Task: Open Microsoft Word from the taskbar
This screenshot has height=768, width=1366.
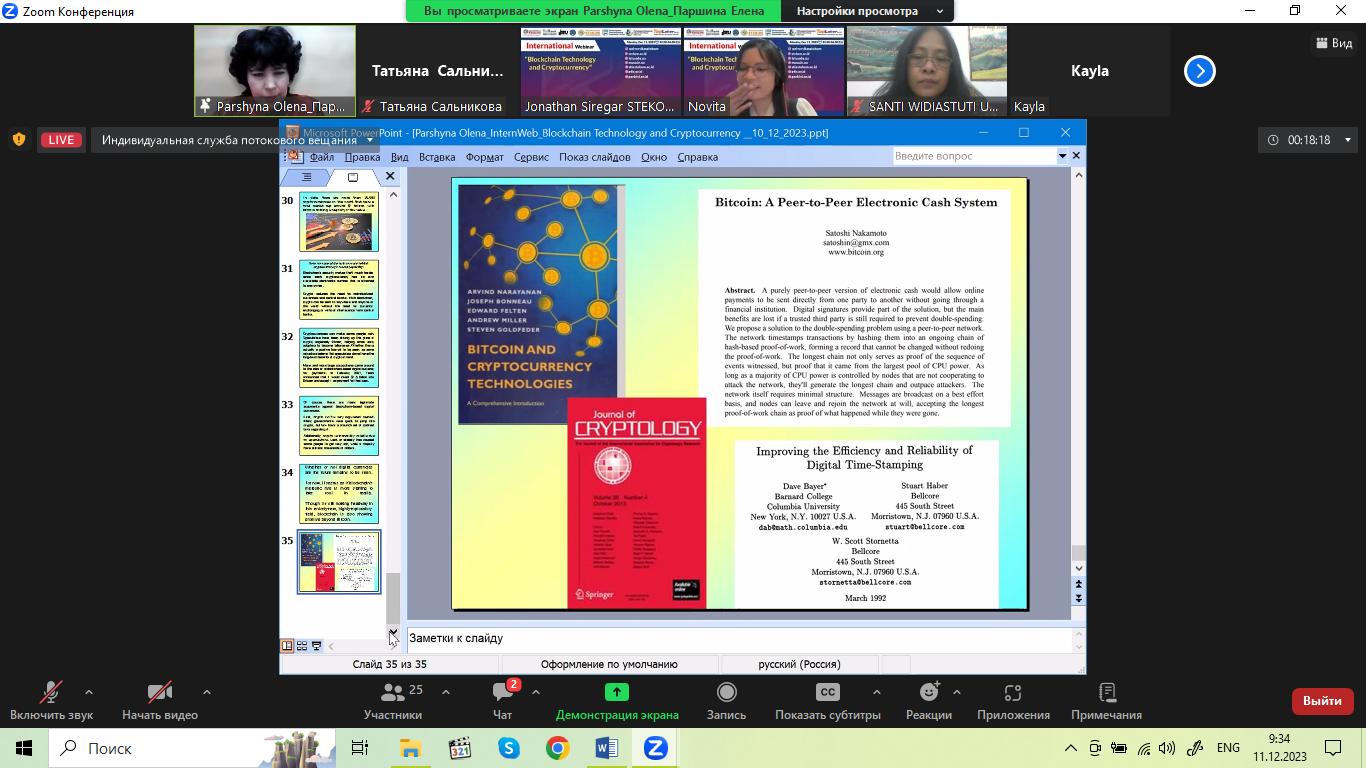Action: coord(607,748)
